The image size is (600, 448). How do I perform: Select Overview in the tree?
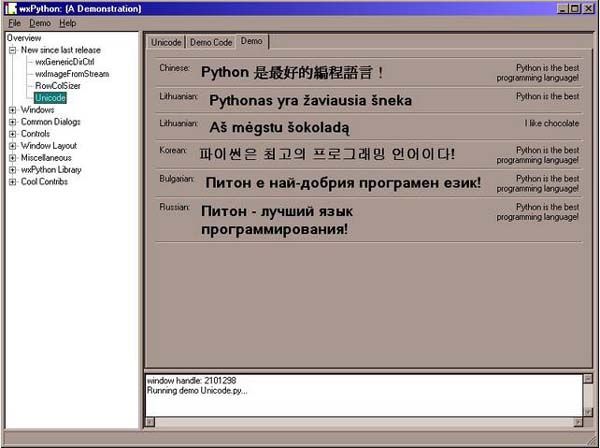24,38
